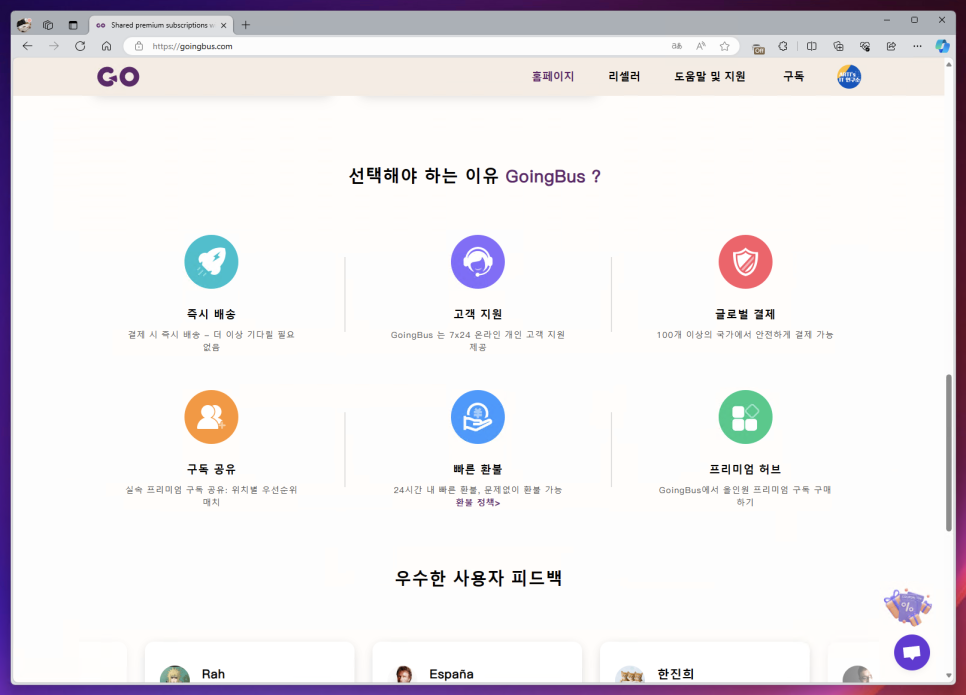
Task: Click the 글로벌 결제 heading text
Action: click(745, 314)
